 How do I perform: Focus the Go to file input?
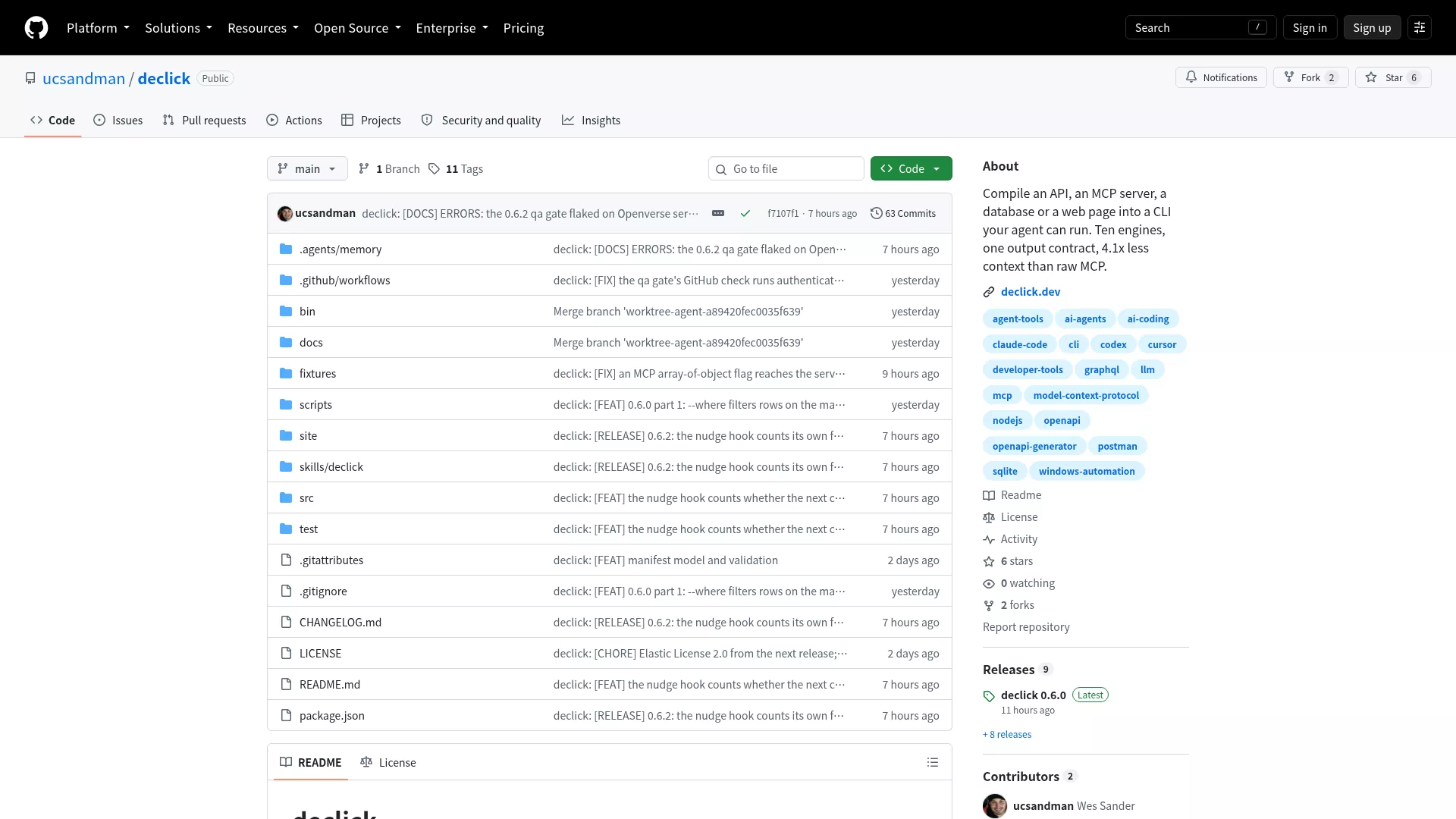[x=786, y=169]
